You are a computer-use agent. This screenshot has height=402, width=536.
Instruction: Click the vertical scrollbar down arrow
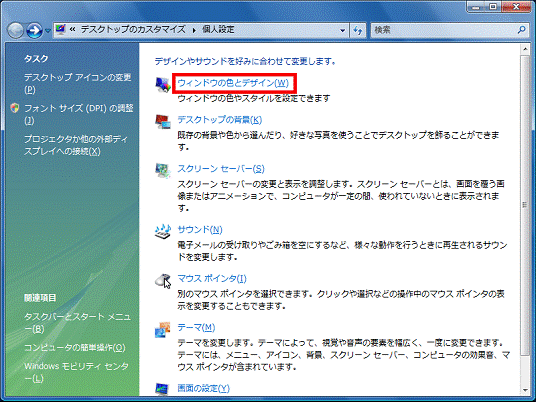pyautogui.click(x=525, y=390)
